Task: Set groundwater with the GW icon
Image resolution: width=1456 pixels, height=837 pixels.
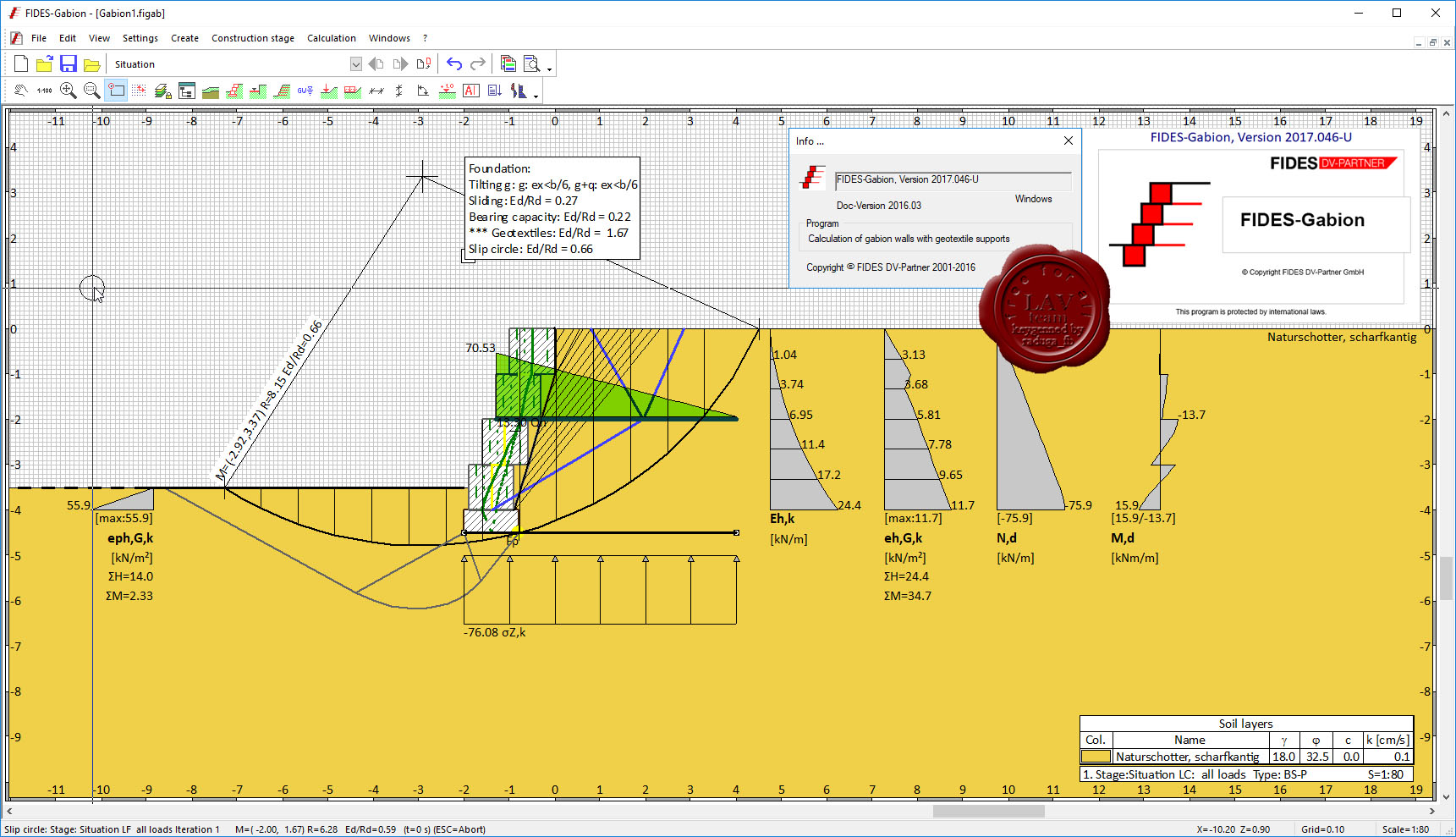Action: click(305, 91)
